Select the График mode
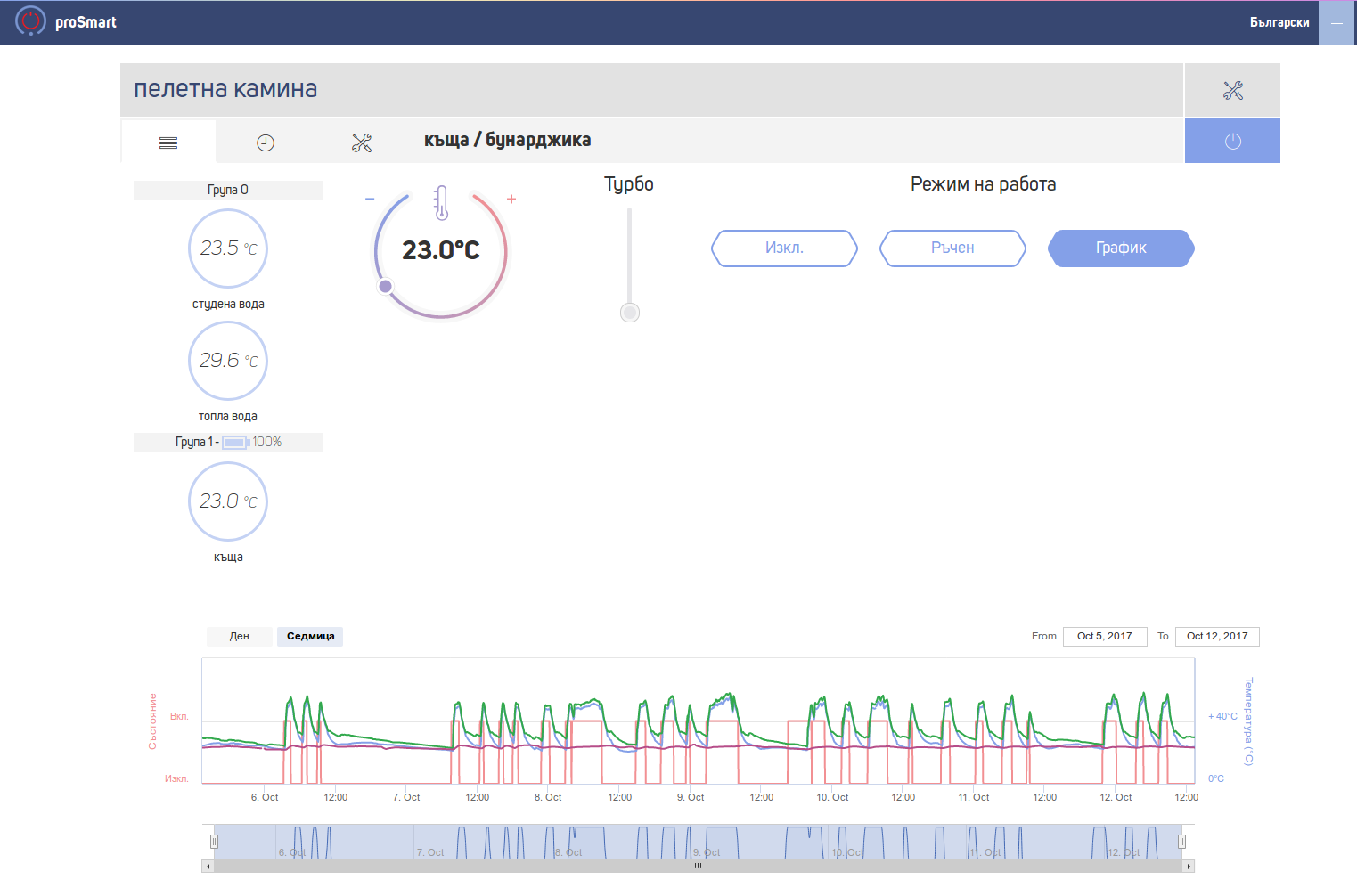This screenshot has height=896, width=1357. tap(1121, 248)
